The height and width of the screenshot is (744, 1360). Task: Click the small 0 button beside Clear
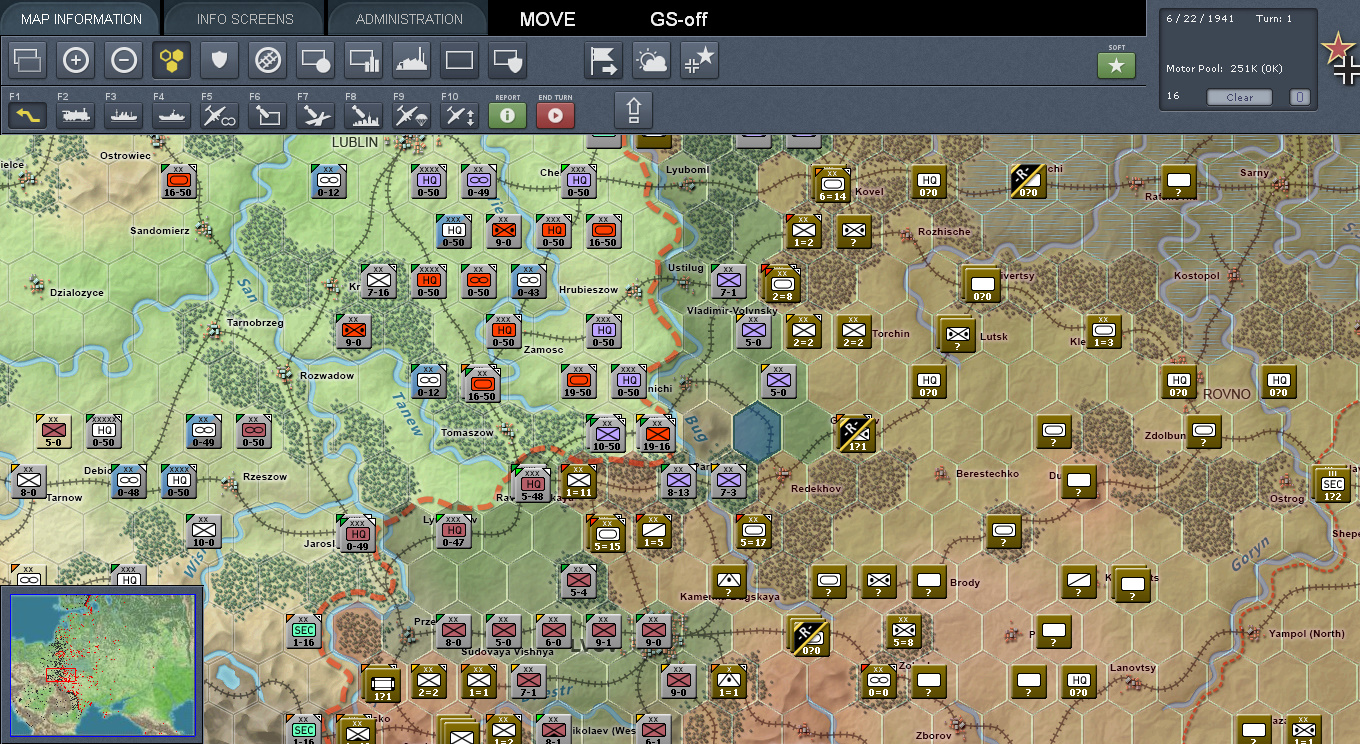(1299, 97)
